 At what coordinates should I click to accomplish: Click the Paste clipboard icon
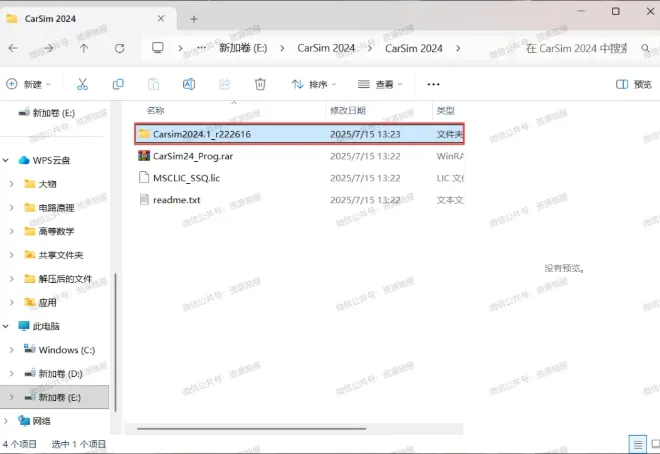(x=154, y=84)
